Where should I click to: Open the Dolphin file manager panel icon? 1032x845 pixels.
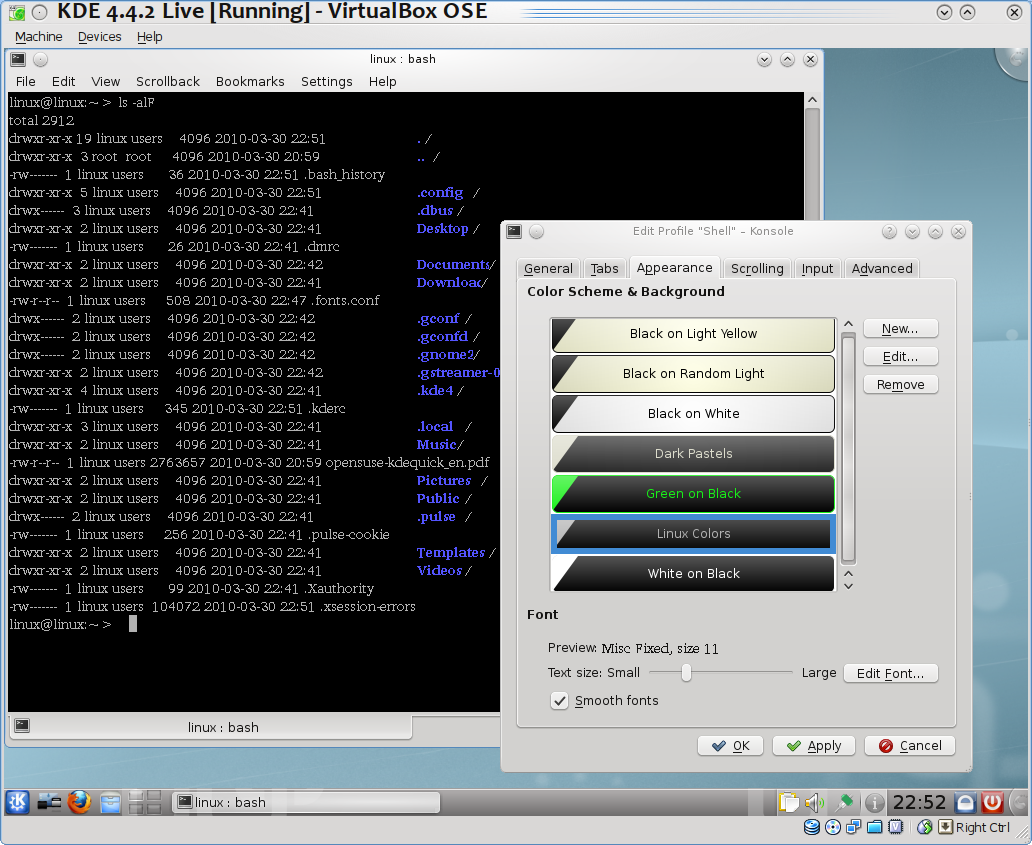click(111, 802)
